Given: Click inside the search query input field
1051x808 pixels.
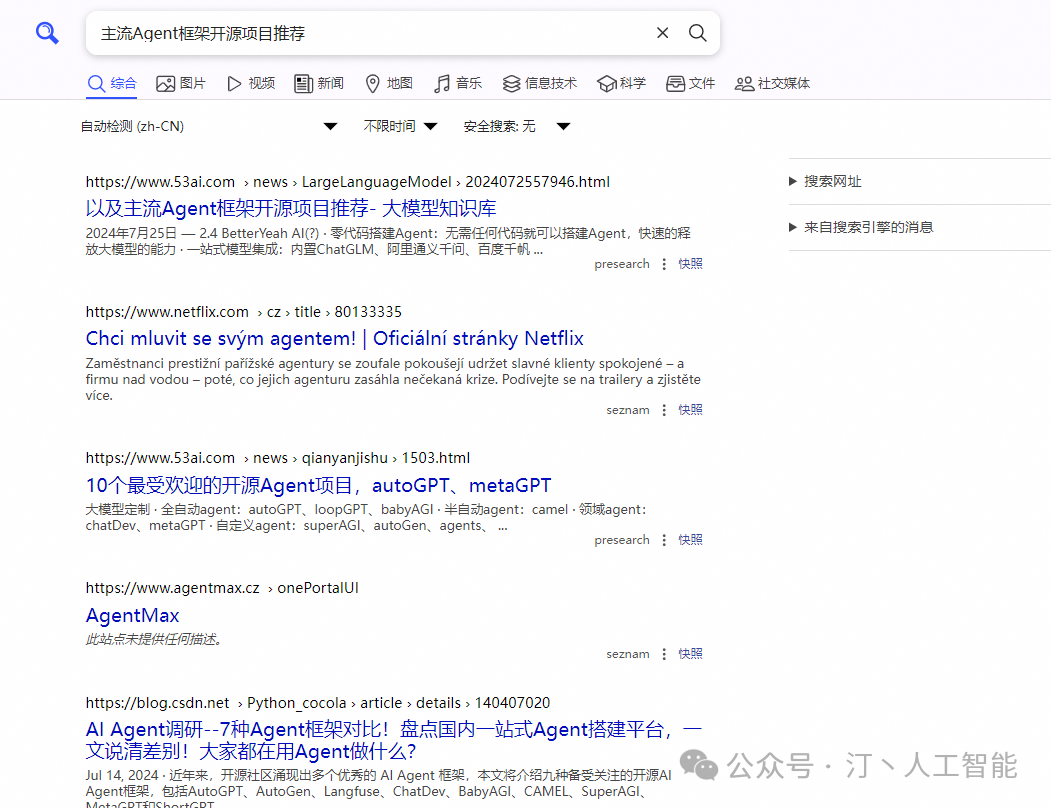Looking at the screenshot, I should click(370, 33).
